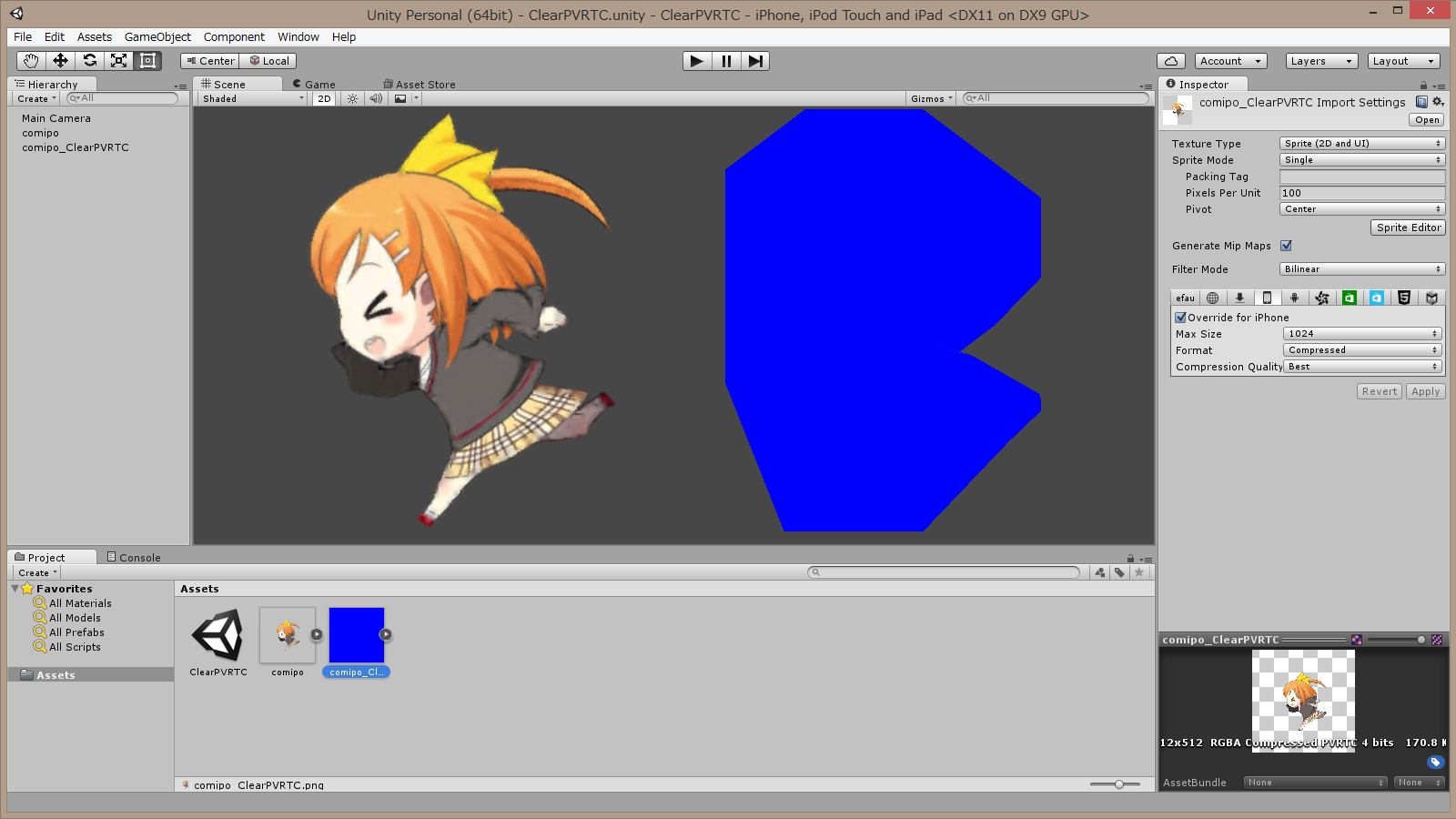Image resolution: width=1456 pixels, height=819 pixels.
Task: Select the Scale tool
Action: [118, 61]
